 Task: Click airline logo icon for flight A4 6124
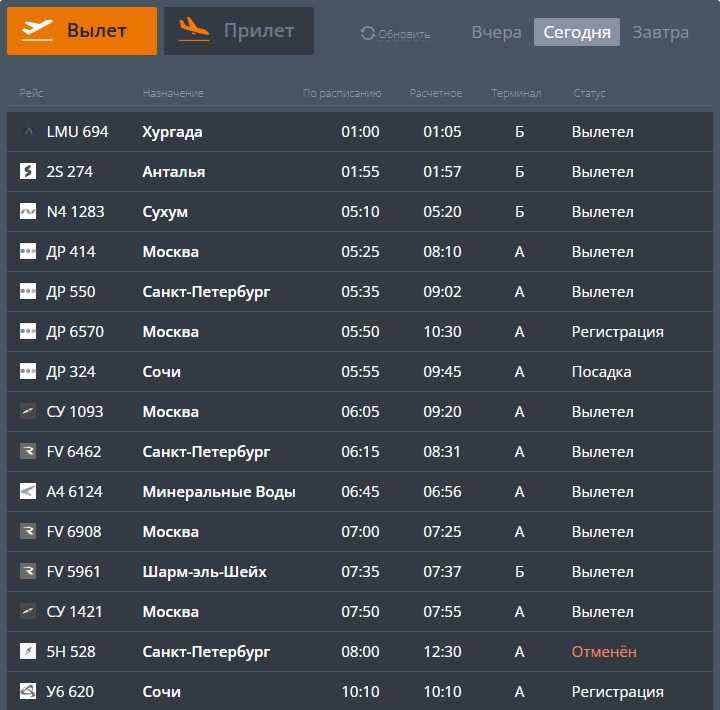click(x=28, y=491)
